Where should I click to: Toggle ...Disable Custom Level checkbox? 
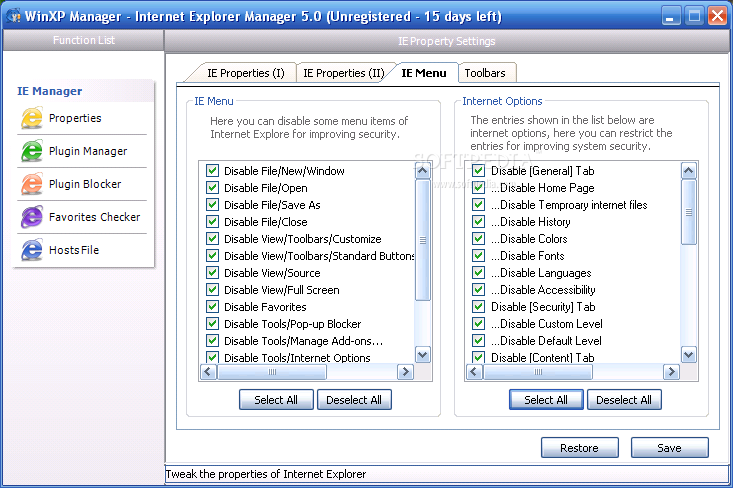pyautogui.click(x=478, y=323)
